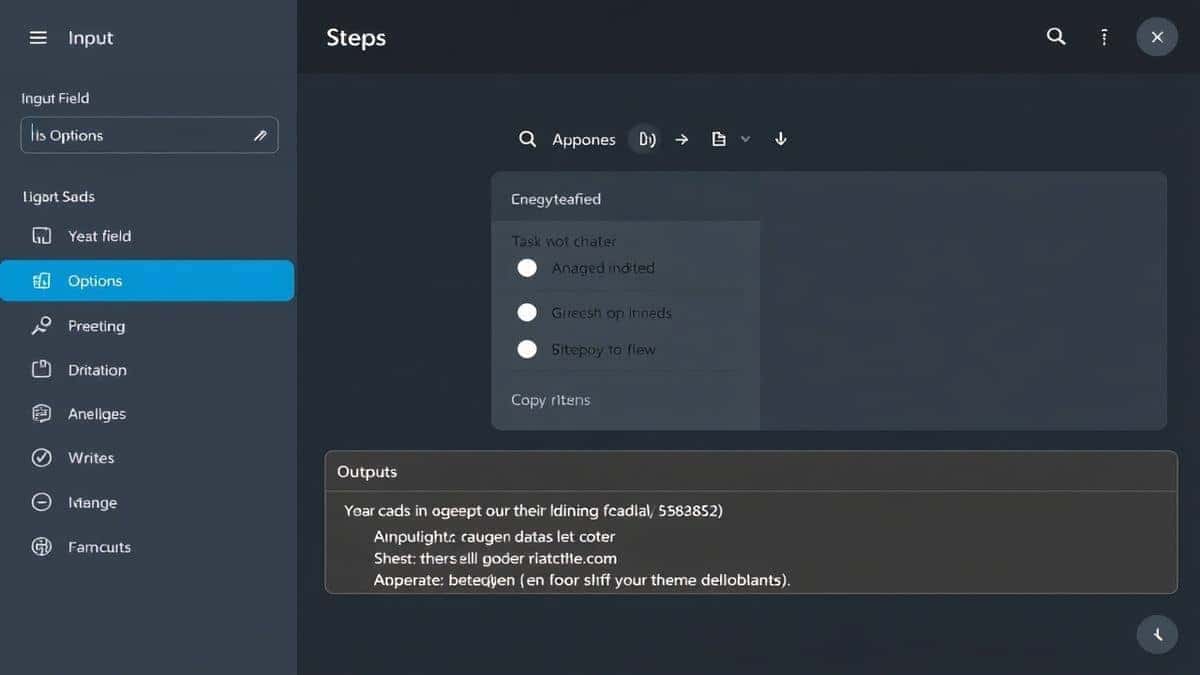1200x675 pixels.
Task: Open the Yeat field menu item
Action: pyautogui.click(x=147, y=236)
